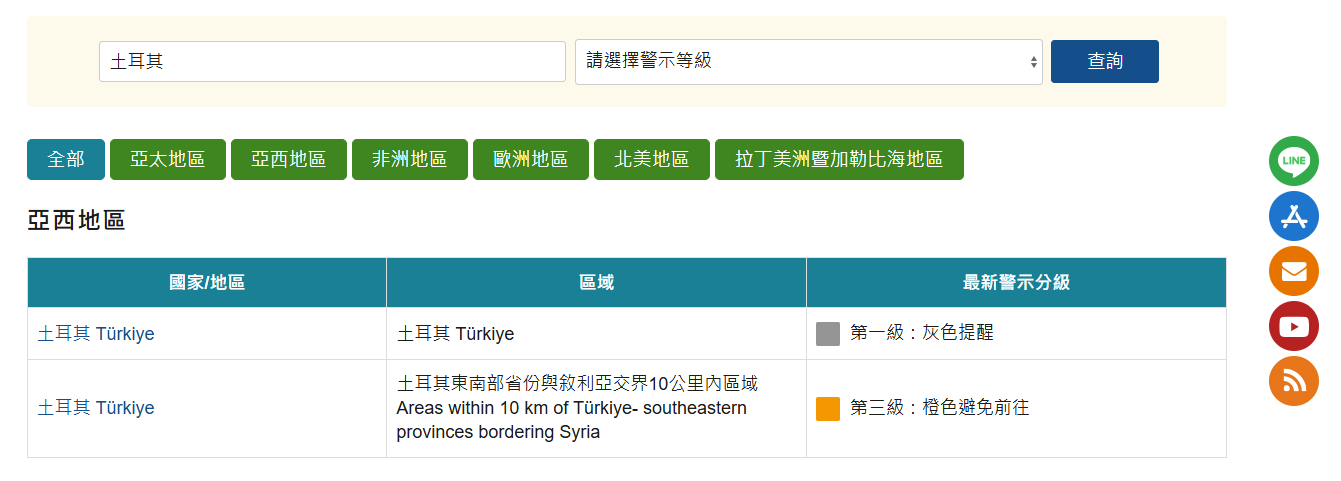This screenshot has width=1341, height=481.
Task: Select the 北美地區 tab
Action: pyautogui.click(x=652, y=160)
